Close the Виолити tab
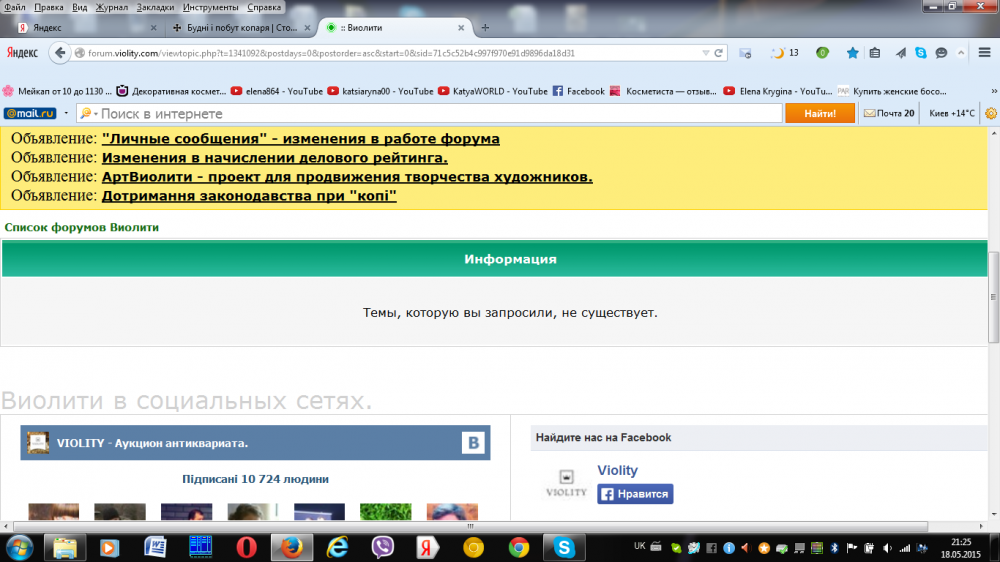The height and width of the screenshot is (562, 1000). click(x=461, y=28)
